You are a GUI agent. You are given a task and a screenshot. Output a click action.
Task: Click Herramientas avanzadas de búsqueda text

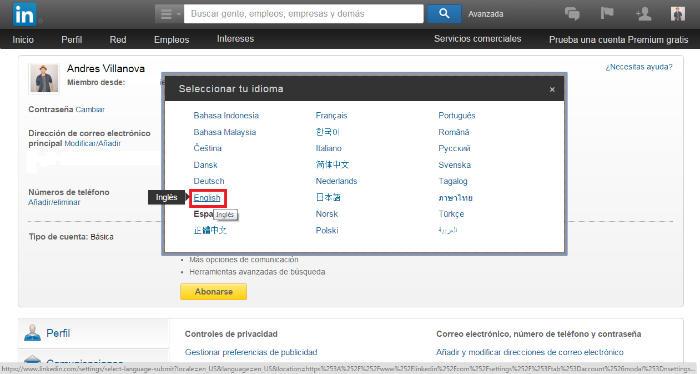pyautogui.click(x=257, y=272)
